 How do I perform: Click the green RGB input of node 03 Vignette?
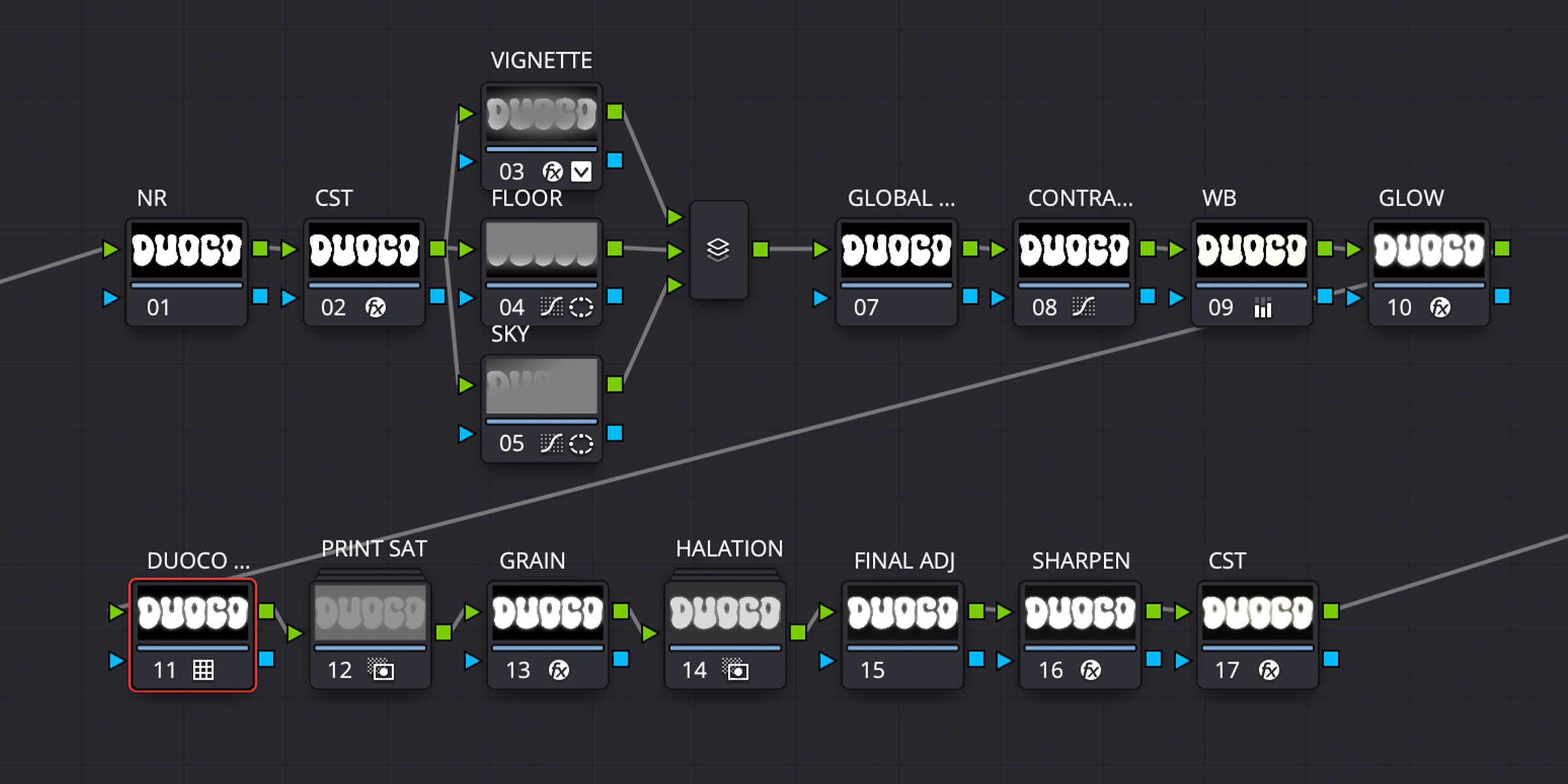point(466,114)
